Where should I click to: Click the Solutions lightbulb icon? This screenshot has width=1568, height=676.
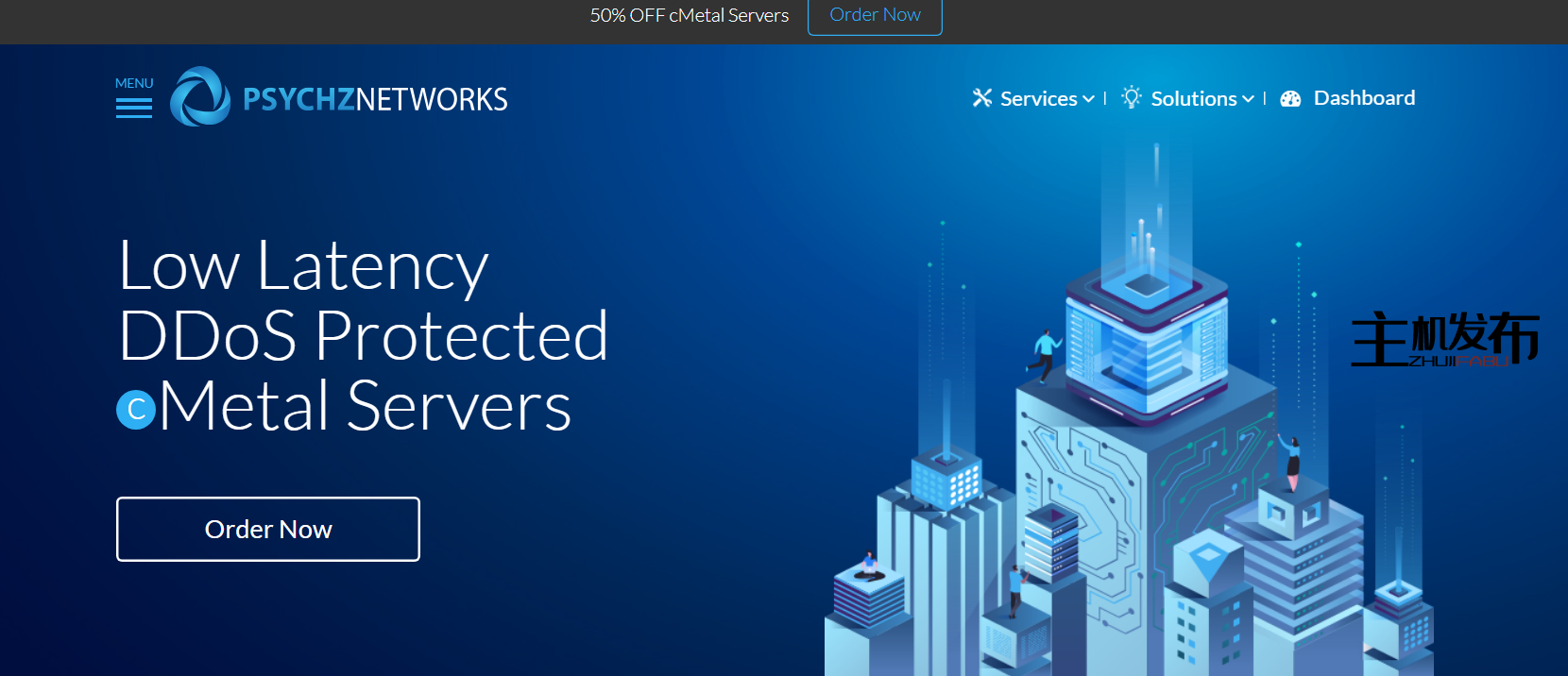(1131, 97)
